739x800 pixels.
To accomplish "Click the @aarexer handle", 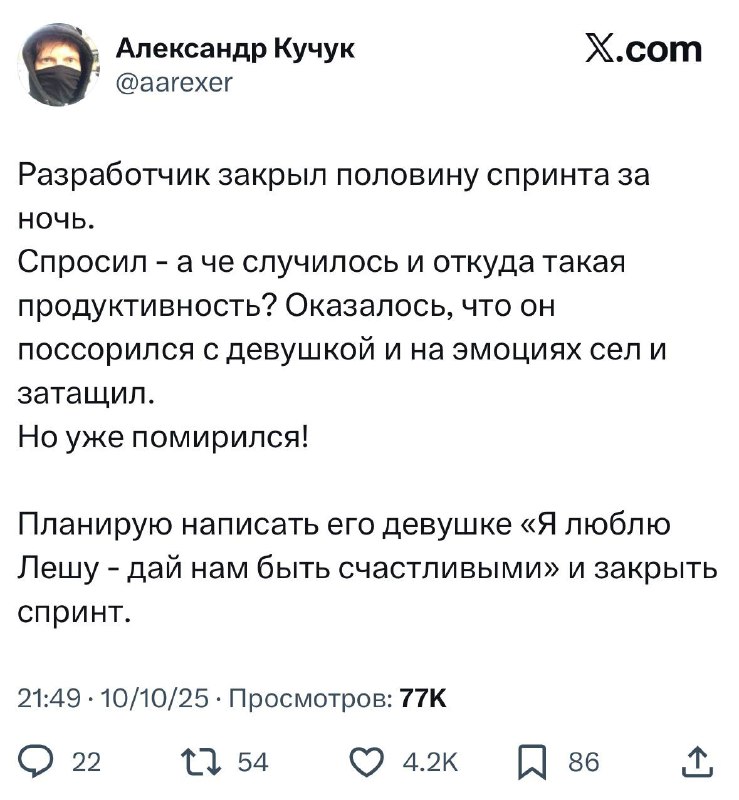I will 175,84.
